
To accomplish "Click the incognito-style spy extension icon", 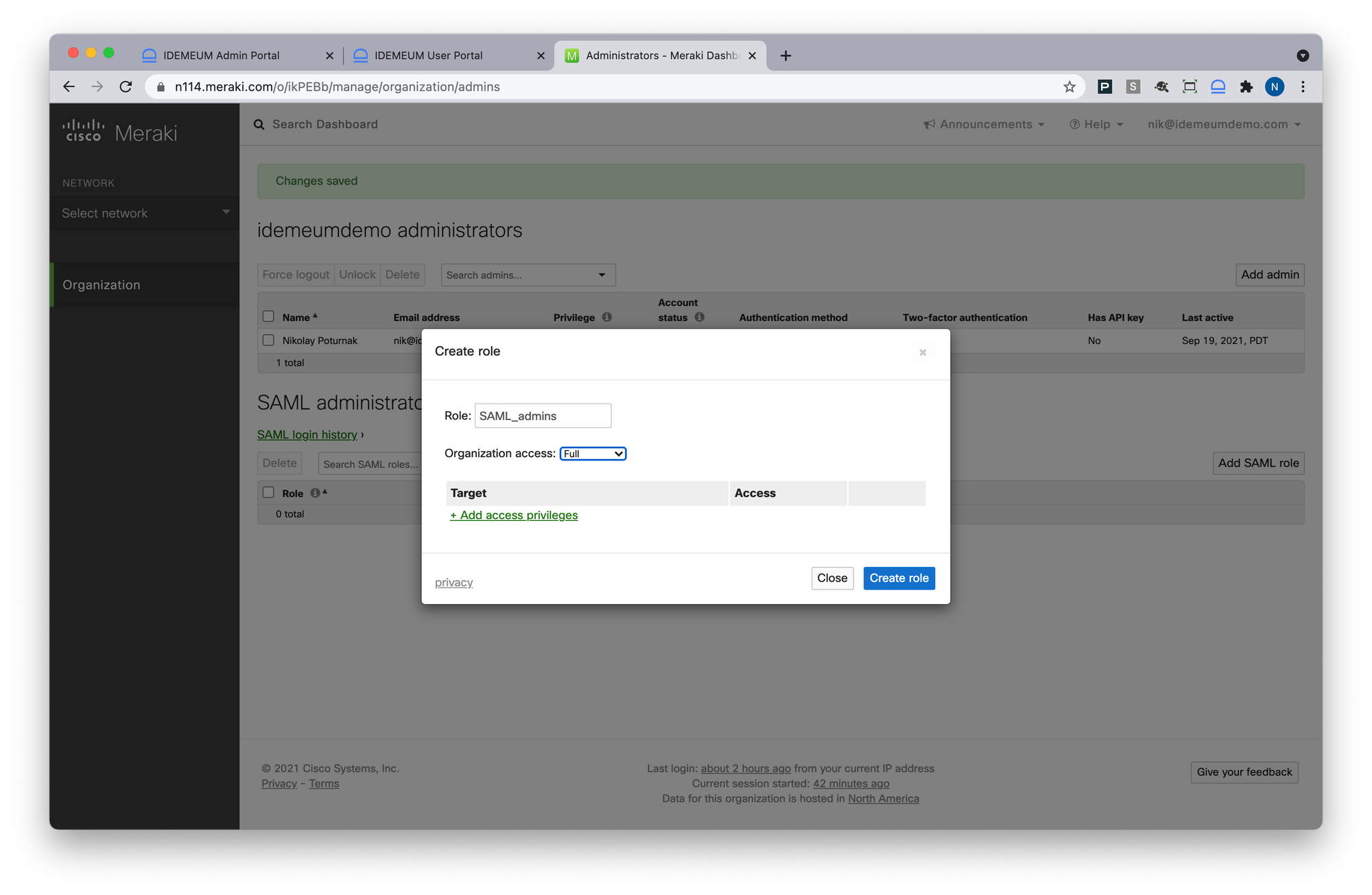I will pos(1161,86).
